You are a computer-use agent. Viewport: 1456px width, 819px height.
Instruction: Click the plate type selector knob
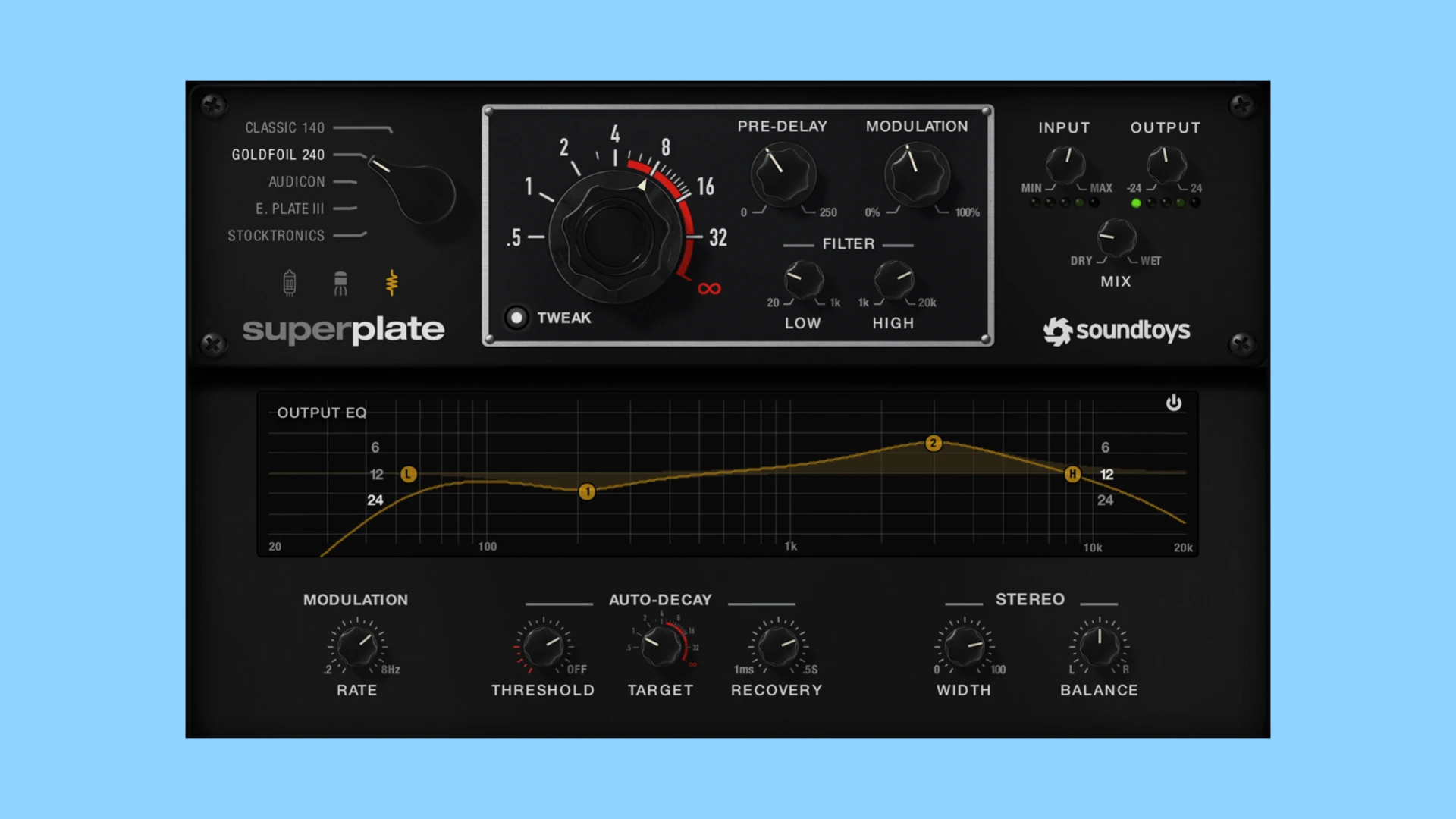click(x=415, y=190)
